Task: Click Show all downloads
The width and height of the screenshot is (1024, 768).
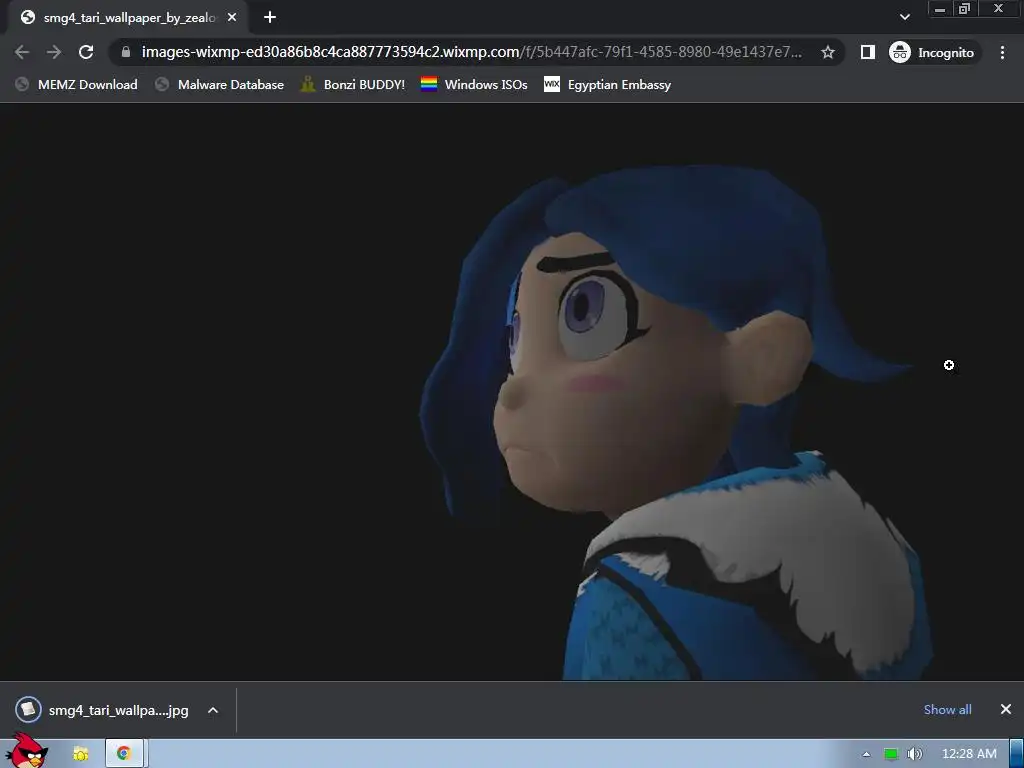Action: point(948,709)
